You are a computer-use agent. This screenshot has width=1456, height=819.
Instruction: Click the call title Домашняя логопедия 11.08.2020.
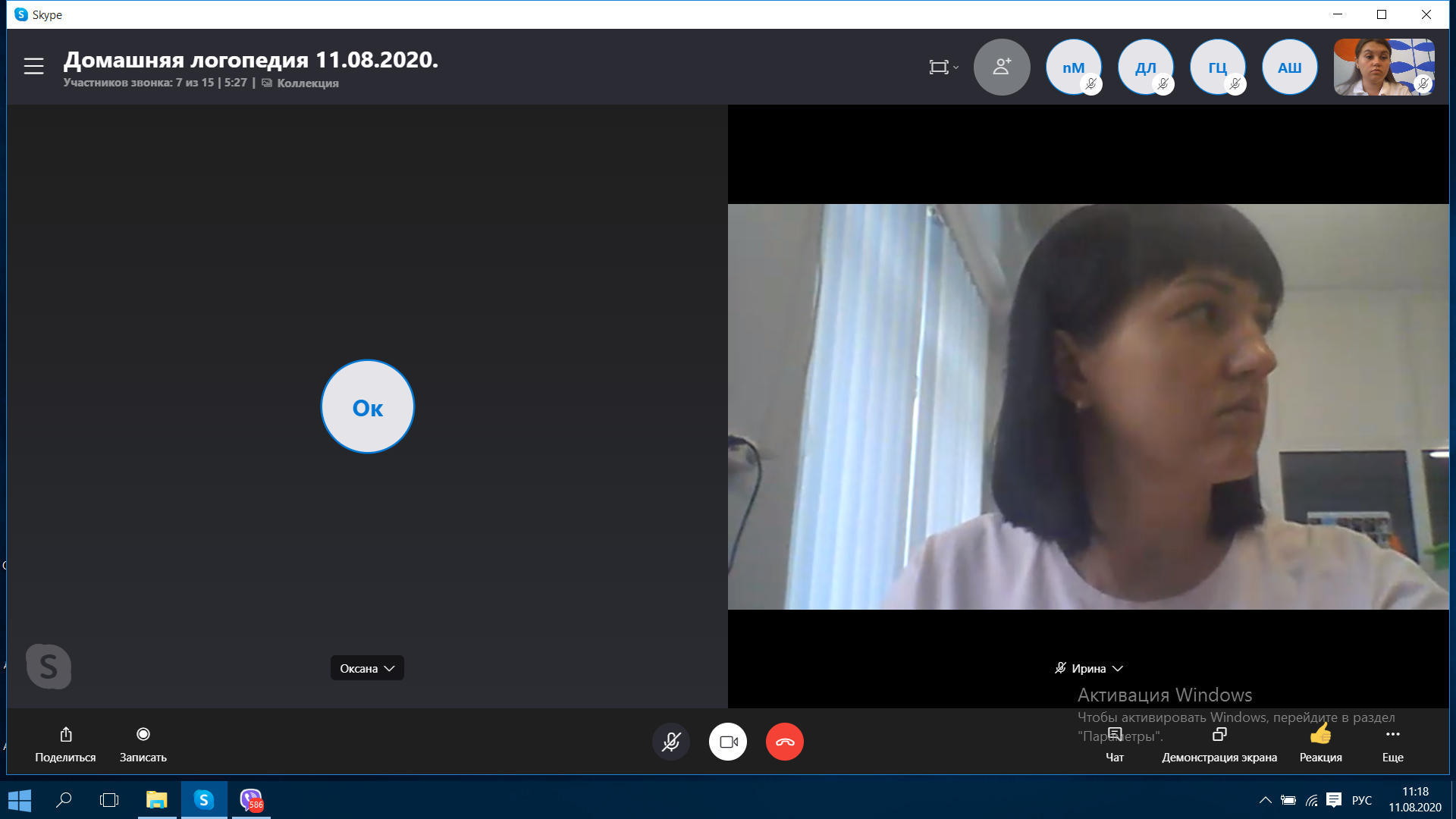[251, 59]
